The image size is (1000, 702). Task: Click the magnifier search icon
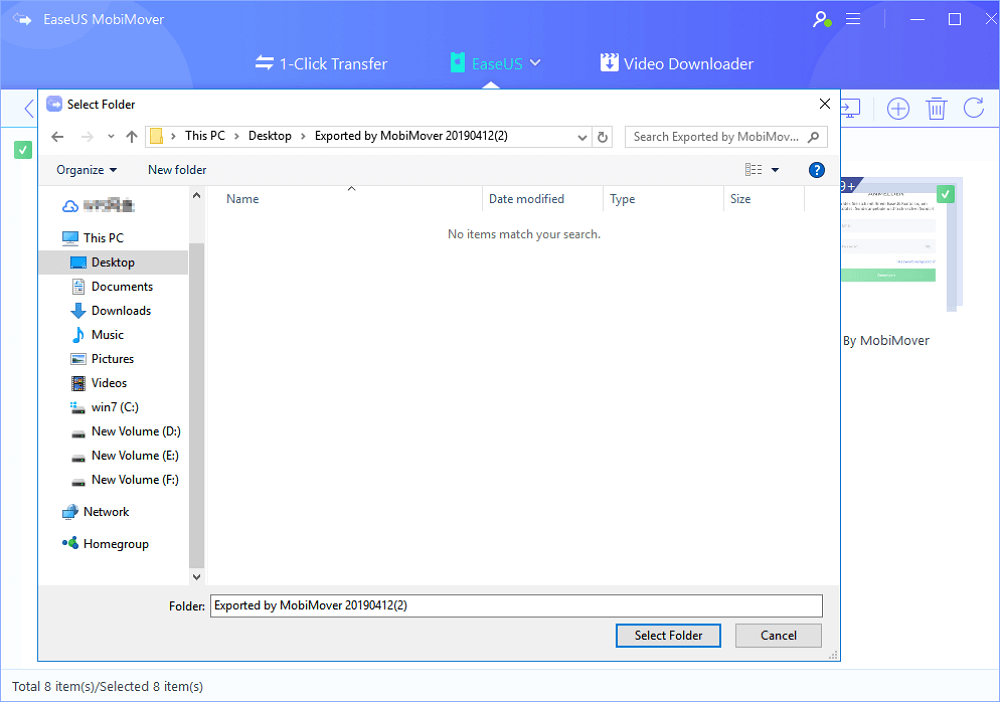pos(814,137)
